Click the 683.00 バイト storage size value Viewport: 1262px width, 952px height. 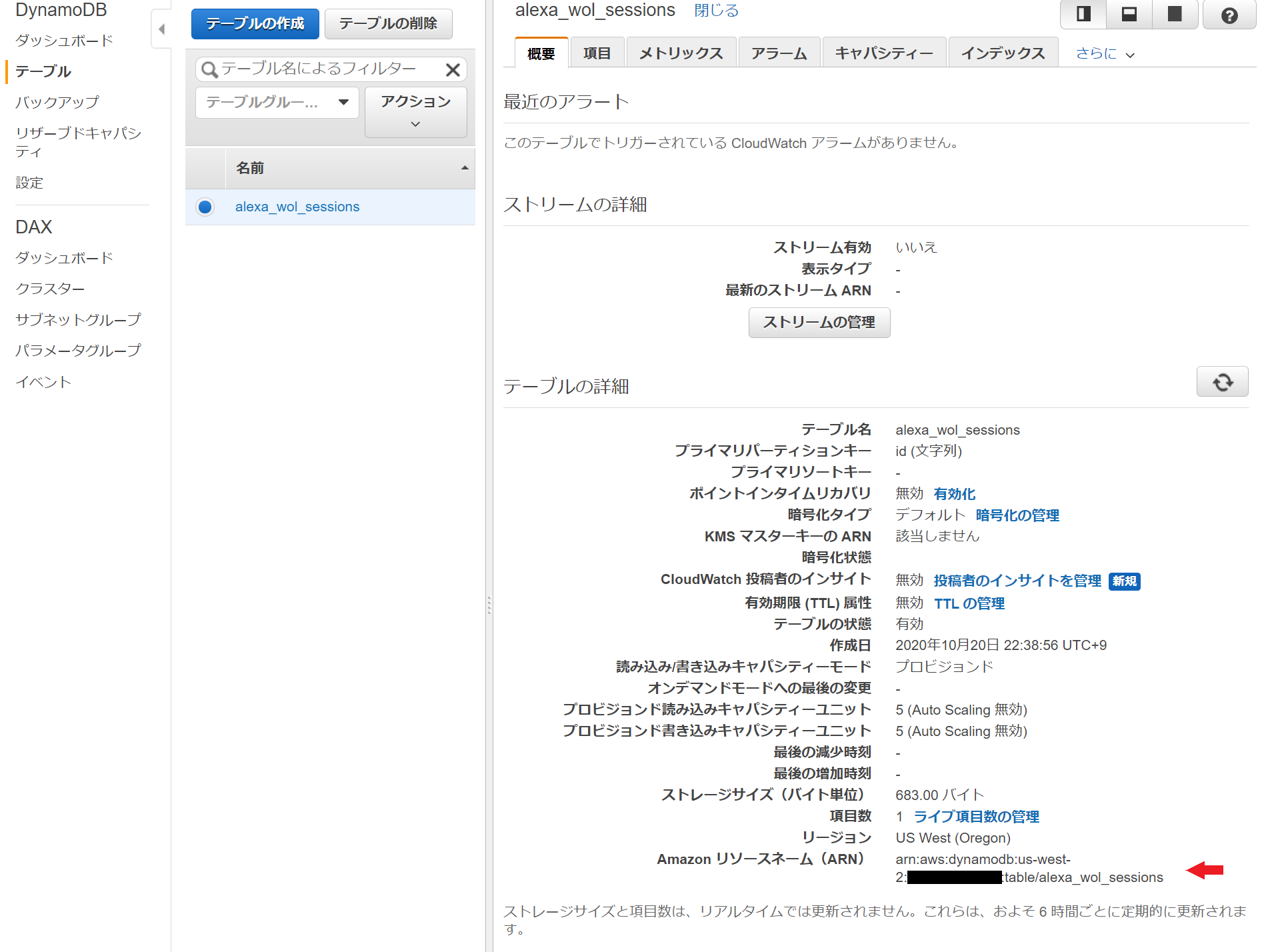[x=939, y=795]
